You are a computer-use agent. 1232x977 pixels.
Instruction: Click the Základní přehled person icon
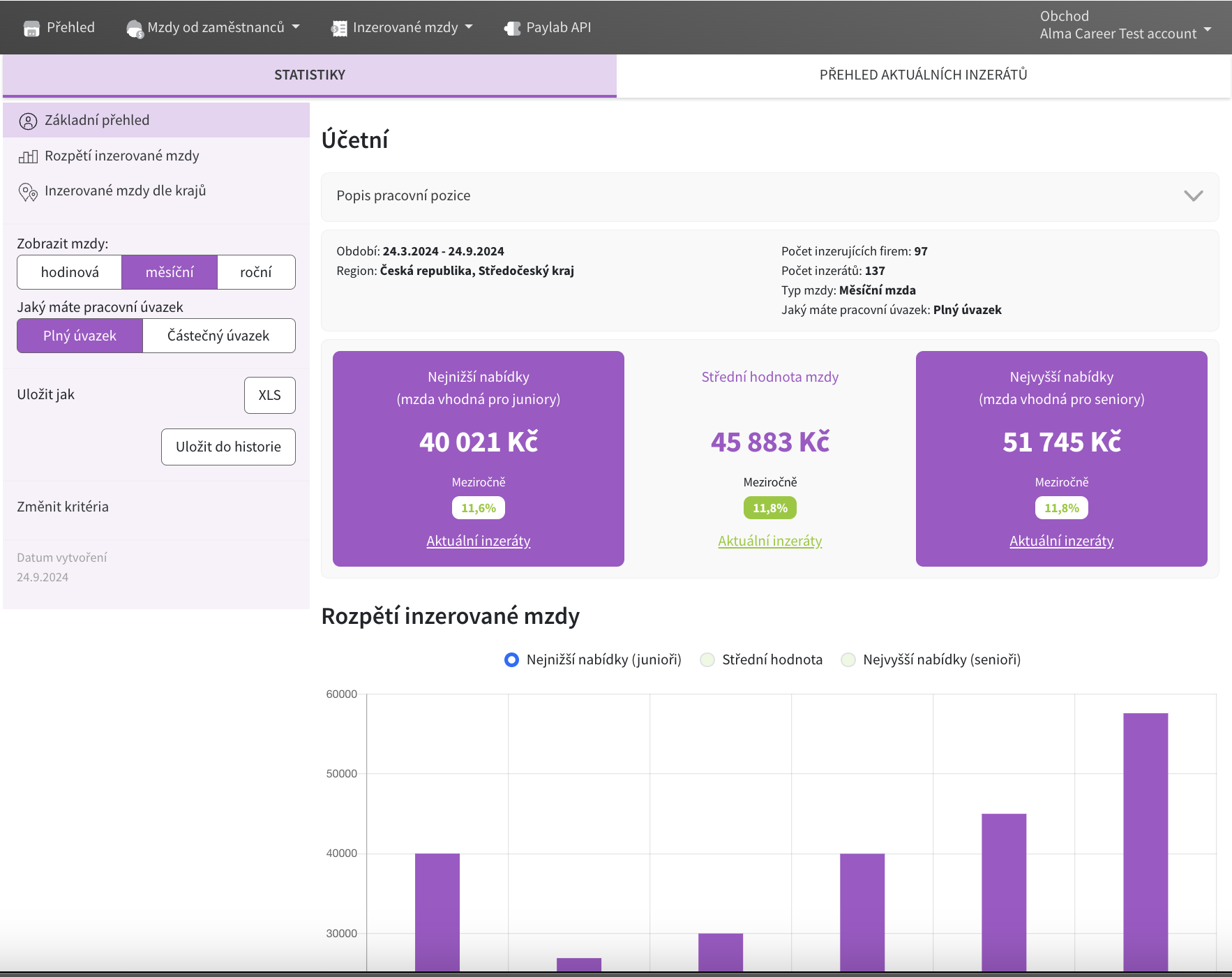[x=28, y=121]
